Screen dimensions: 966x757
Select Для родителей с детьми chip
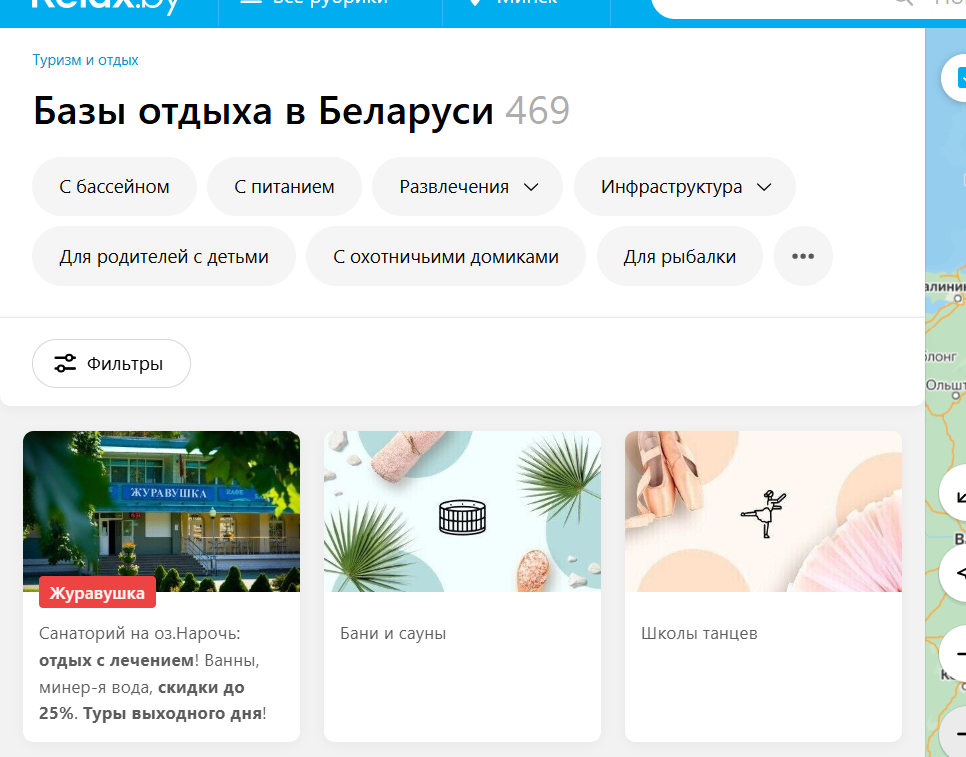[x=164, y=256]
